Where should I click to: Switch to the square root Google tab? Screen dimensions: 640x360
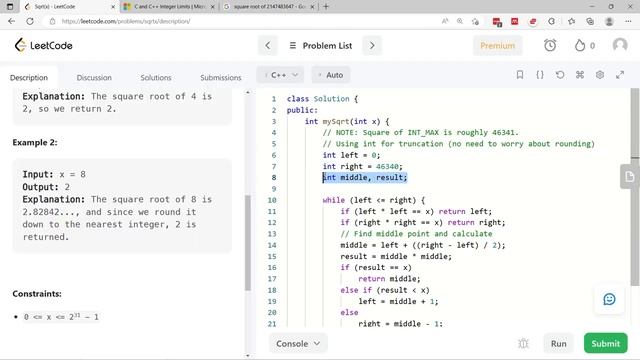pos(269,7)
